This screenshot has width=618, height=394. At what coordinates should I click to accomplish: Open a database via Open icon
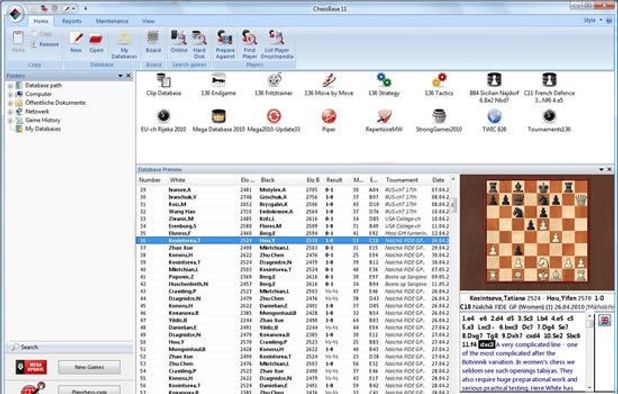(x=96, y=42)
